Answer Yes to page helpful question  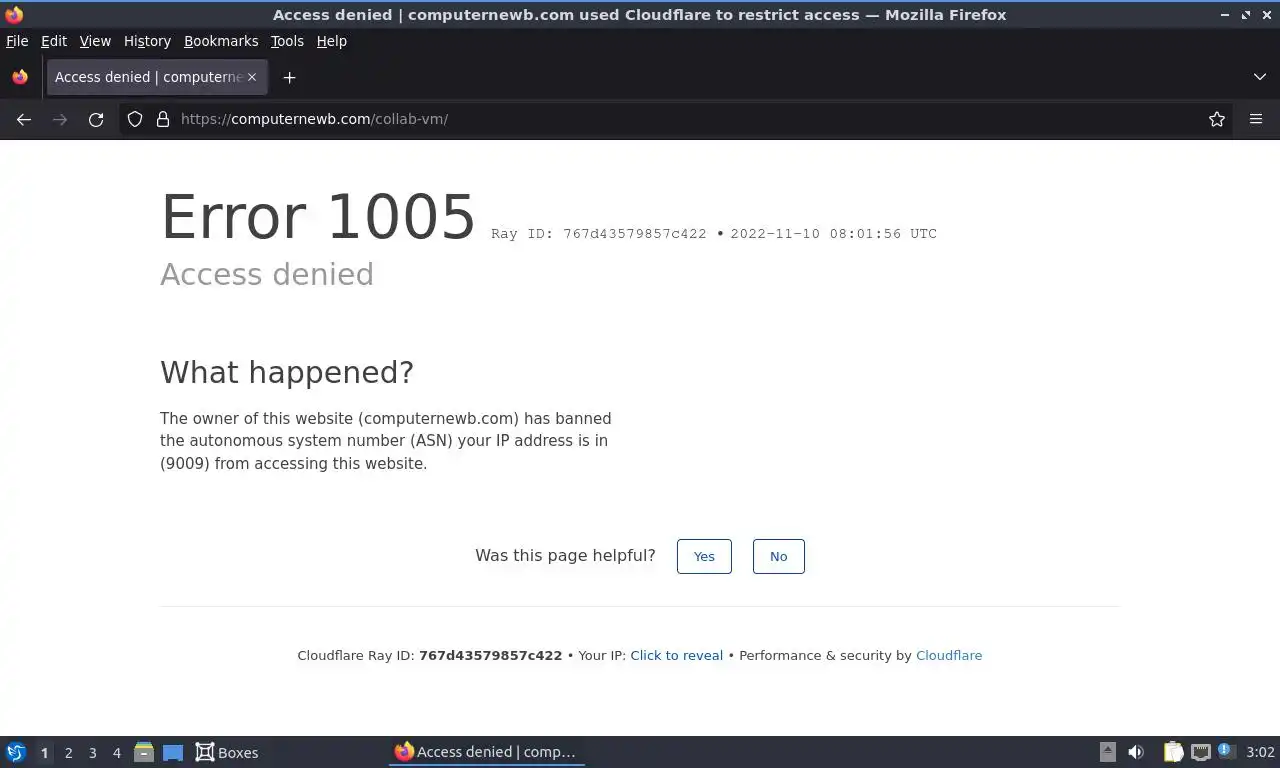[x=704, y=556]
